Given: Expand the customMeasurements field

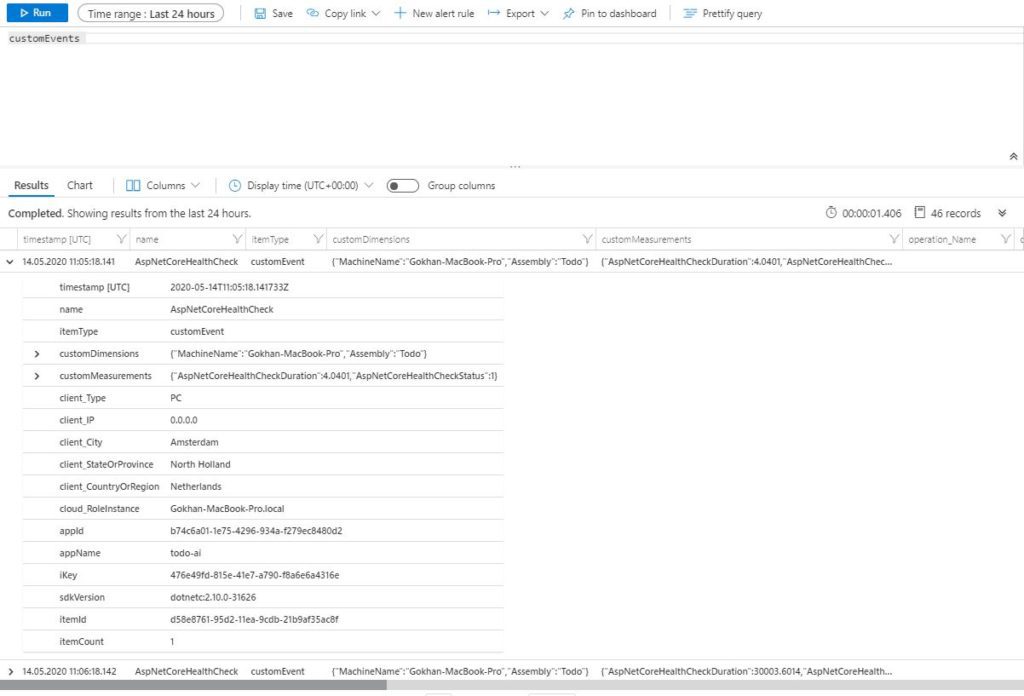Looking at the screenshot, I should click(37, 376).
